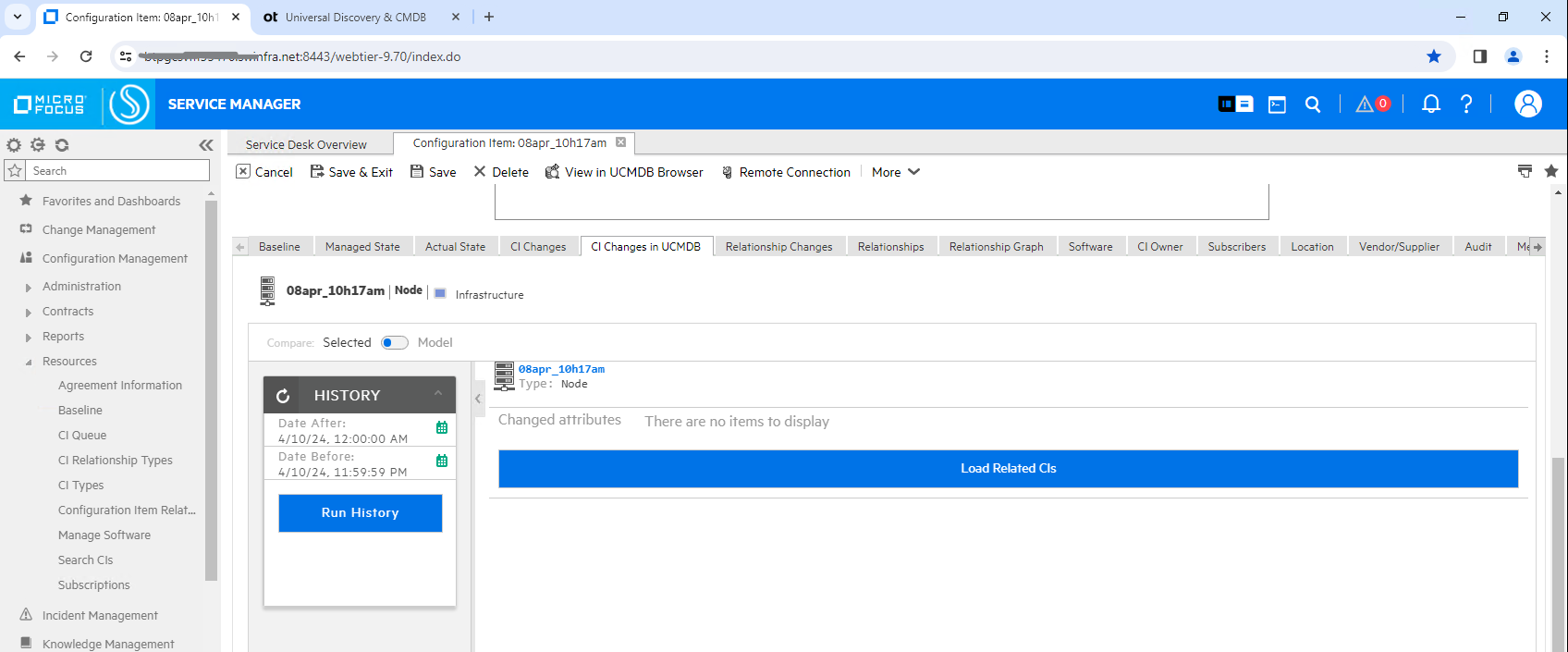The width and height of the screenshot is (1568, 652).
Task: Click the Run History button
Action: click(360, 513)
